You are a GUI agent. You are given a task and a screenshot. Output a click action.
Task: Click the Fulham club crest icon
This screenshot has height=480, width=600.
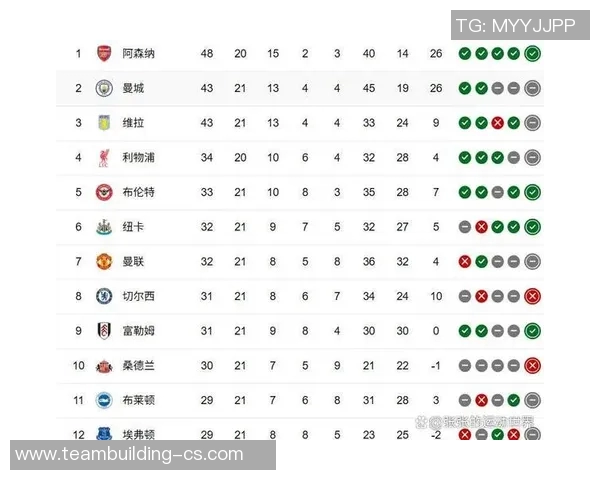point(104,330)
